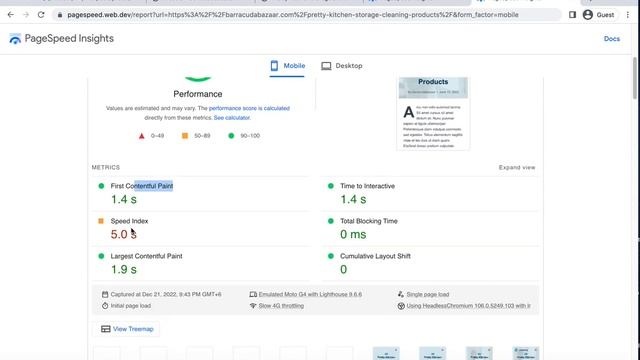Click green dot beside First Contentful Paint

pyautogui.click(x=101, y=186)
